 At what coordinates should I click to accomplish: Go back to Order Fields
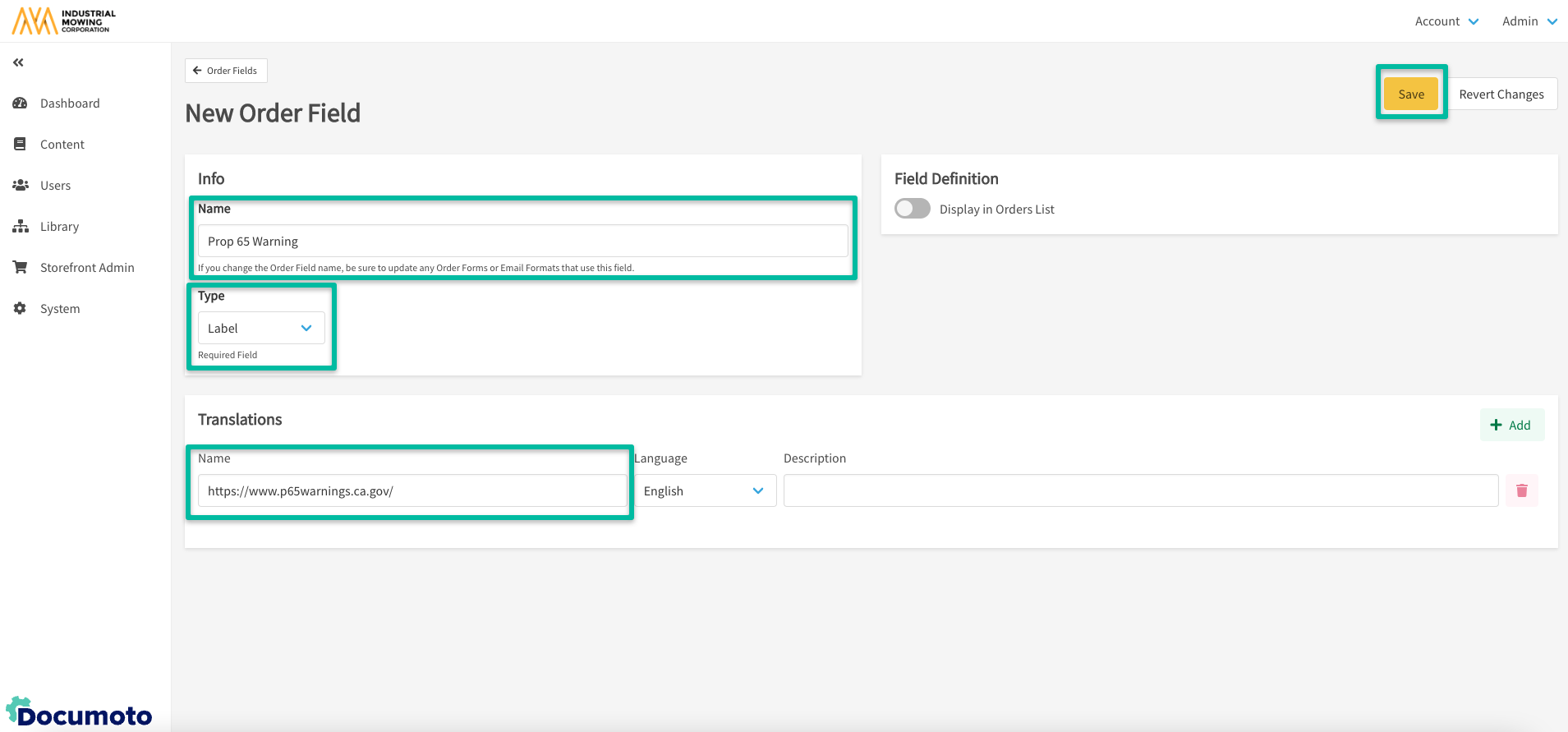pyautogui.click(x=226, y=71)
